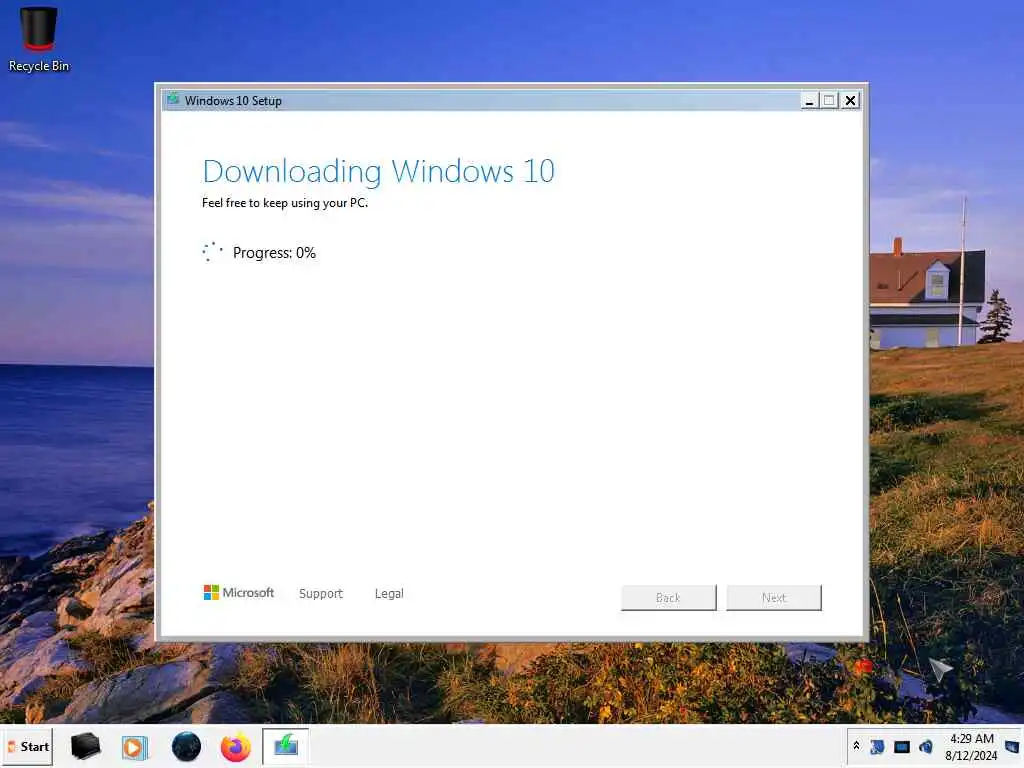Select the Windows 10 Setup taskbar button
The height and width of the screenshot is (768, 1024).
285,746
